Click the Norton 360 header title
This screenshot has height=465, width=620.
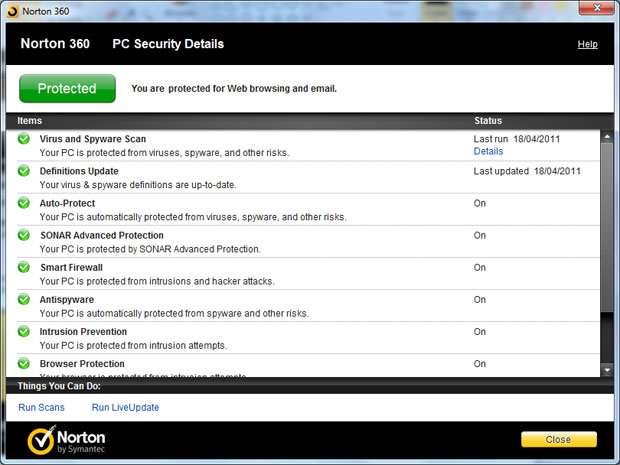(55, 43)
